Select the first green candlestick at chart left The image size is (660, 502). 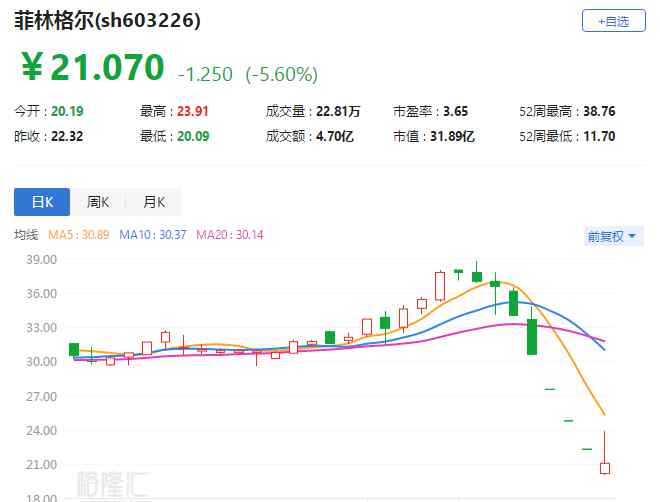pyautogui.click(x=73, y=349)
